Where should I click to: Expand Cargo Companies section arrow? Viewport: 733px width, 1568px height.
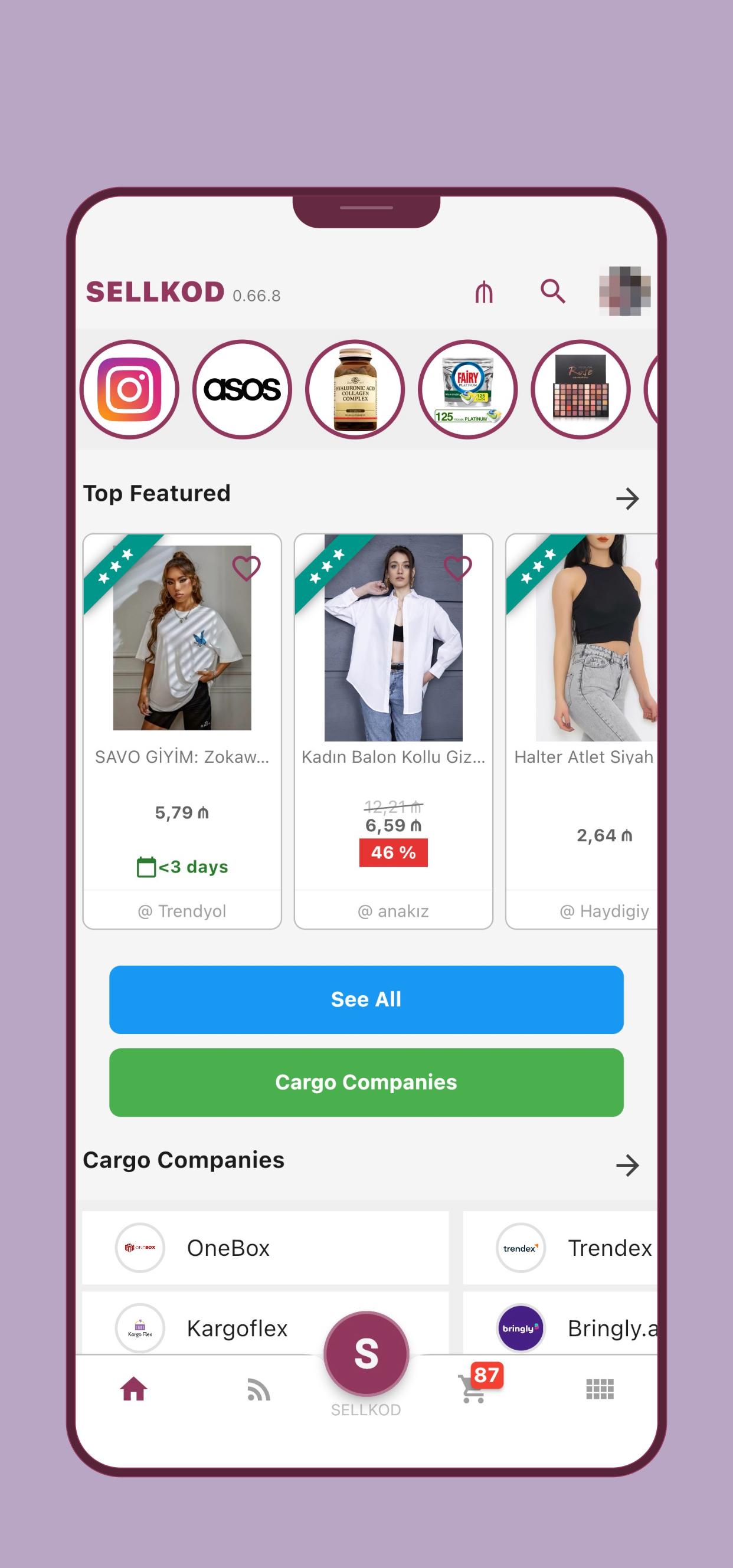627,1165
